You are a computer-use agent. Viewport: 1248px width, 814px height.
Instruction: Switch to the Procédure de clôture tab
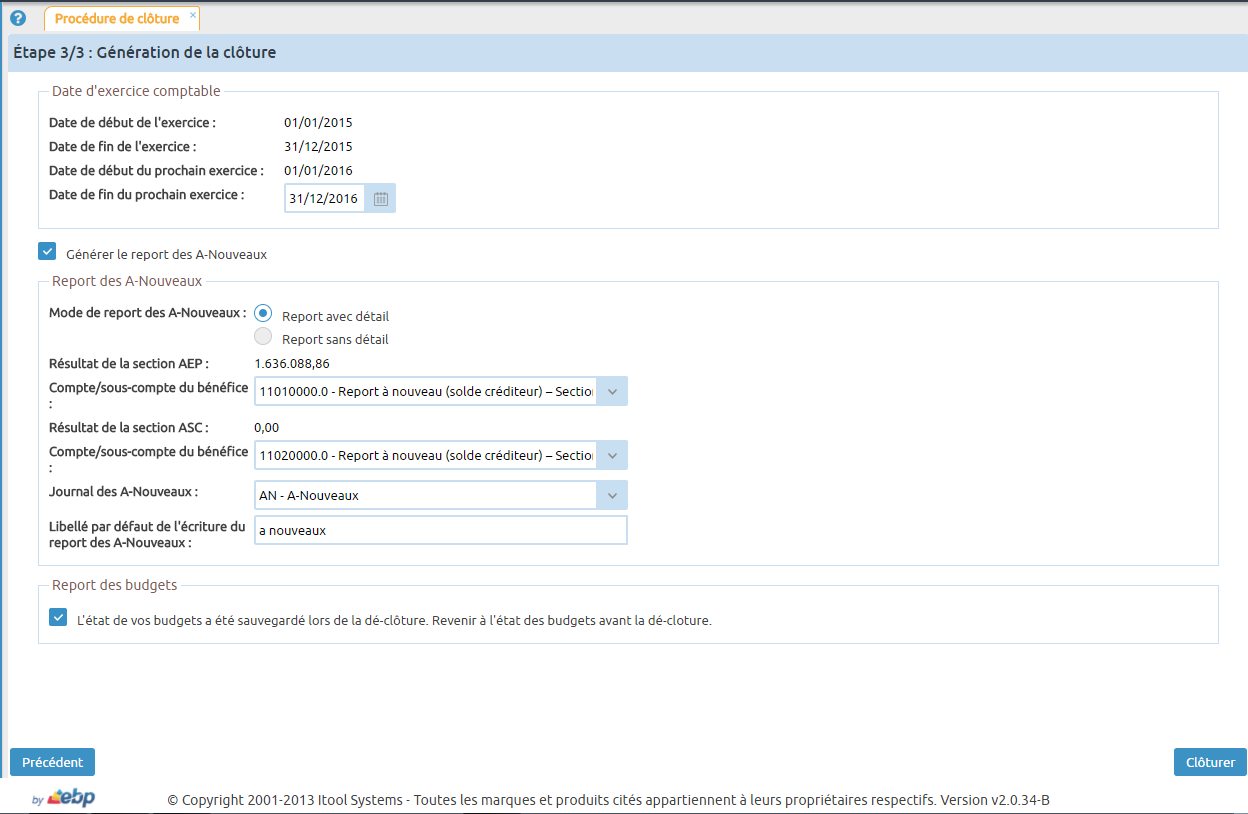coord(117,19)
